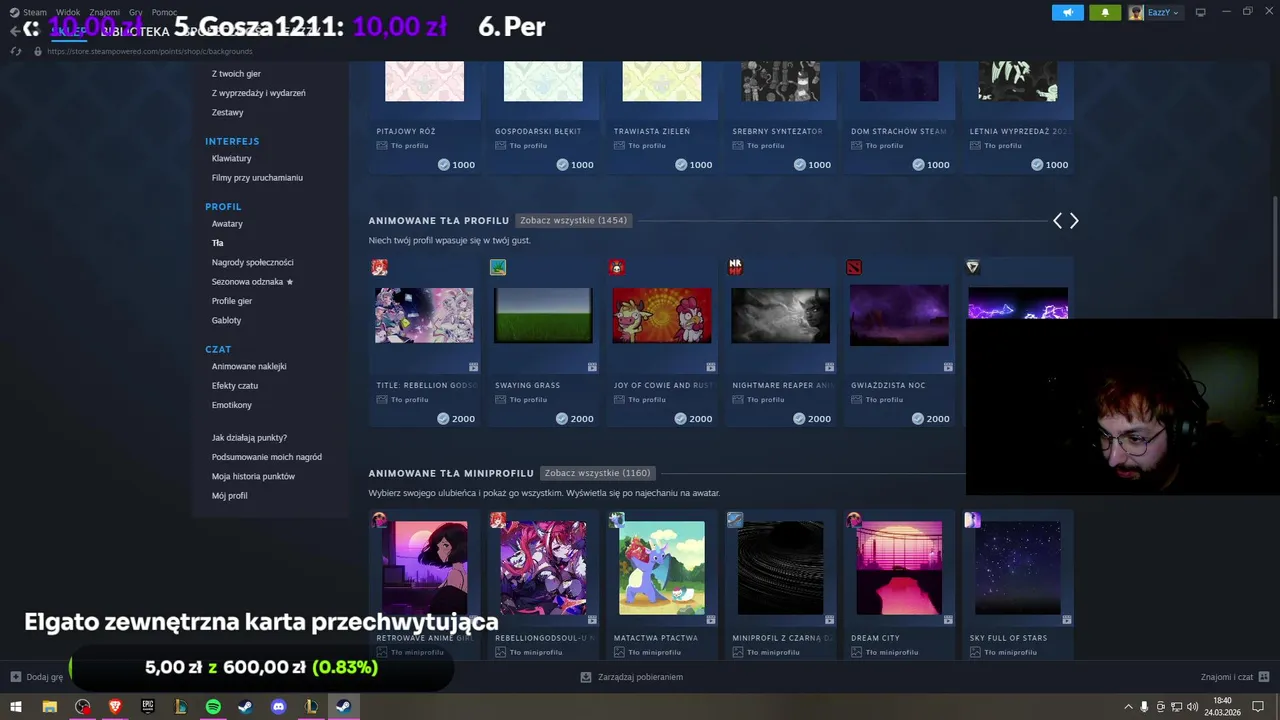Select Z wyprzedaży i wydarzeń
Screen dimensions: 1280x720
258,93
